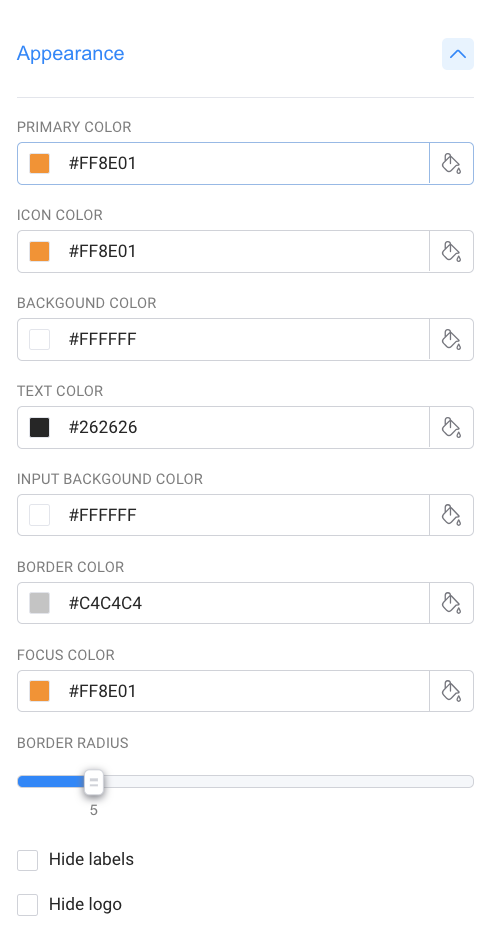Open paint bucket picker for Input Background Color
This screenshot has height=926, width=488.
[x=451, y=515]
